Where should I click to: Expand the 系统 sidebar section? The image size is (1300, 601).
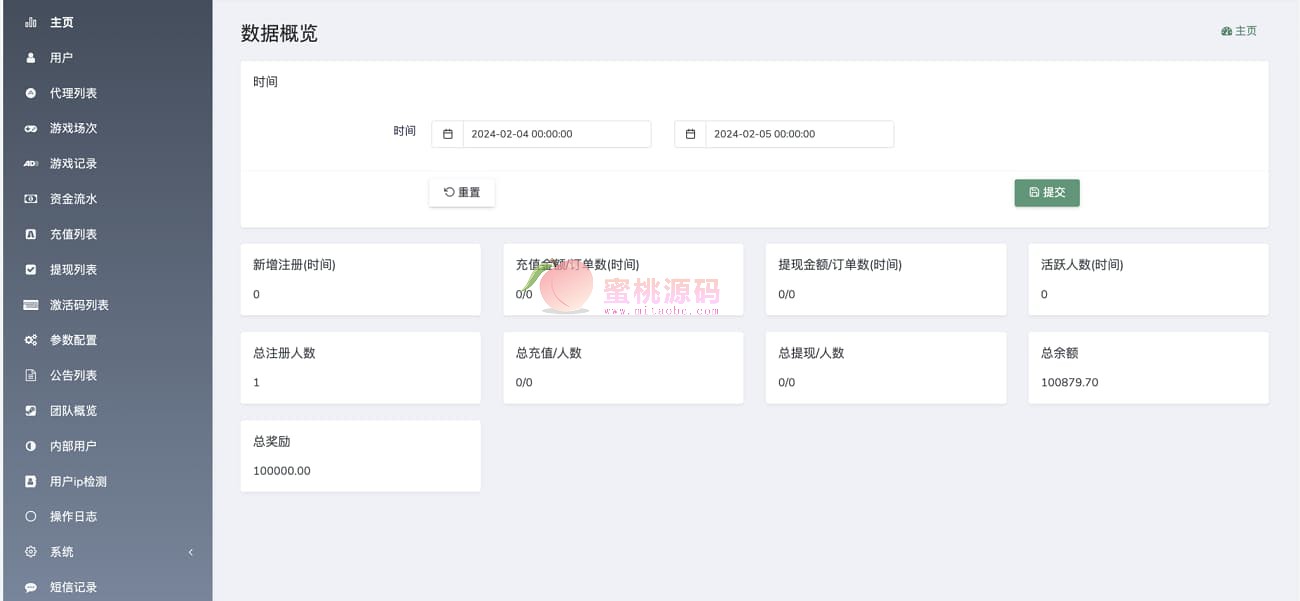point(62,552)
